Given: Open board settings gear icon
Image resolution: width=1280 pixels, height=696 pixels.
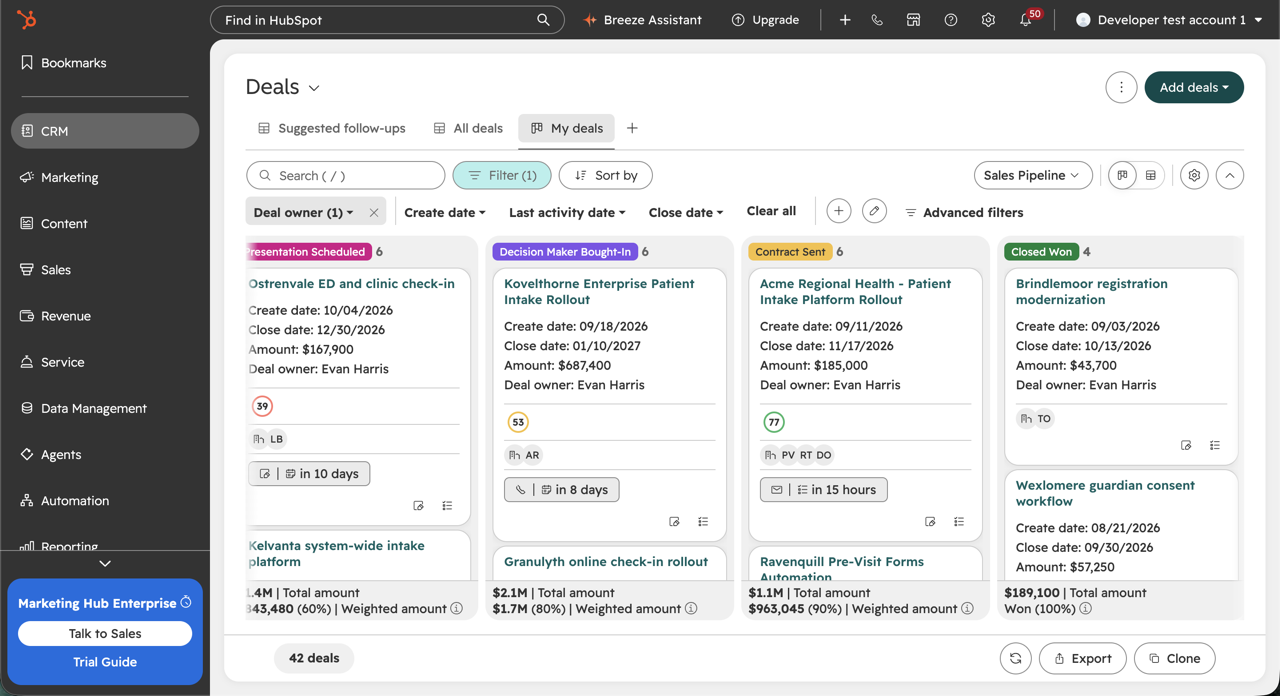Looking at the screenshot, I should (1194, 175).
